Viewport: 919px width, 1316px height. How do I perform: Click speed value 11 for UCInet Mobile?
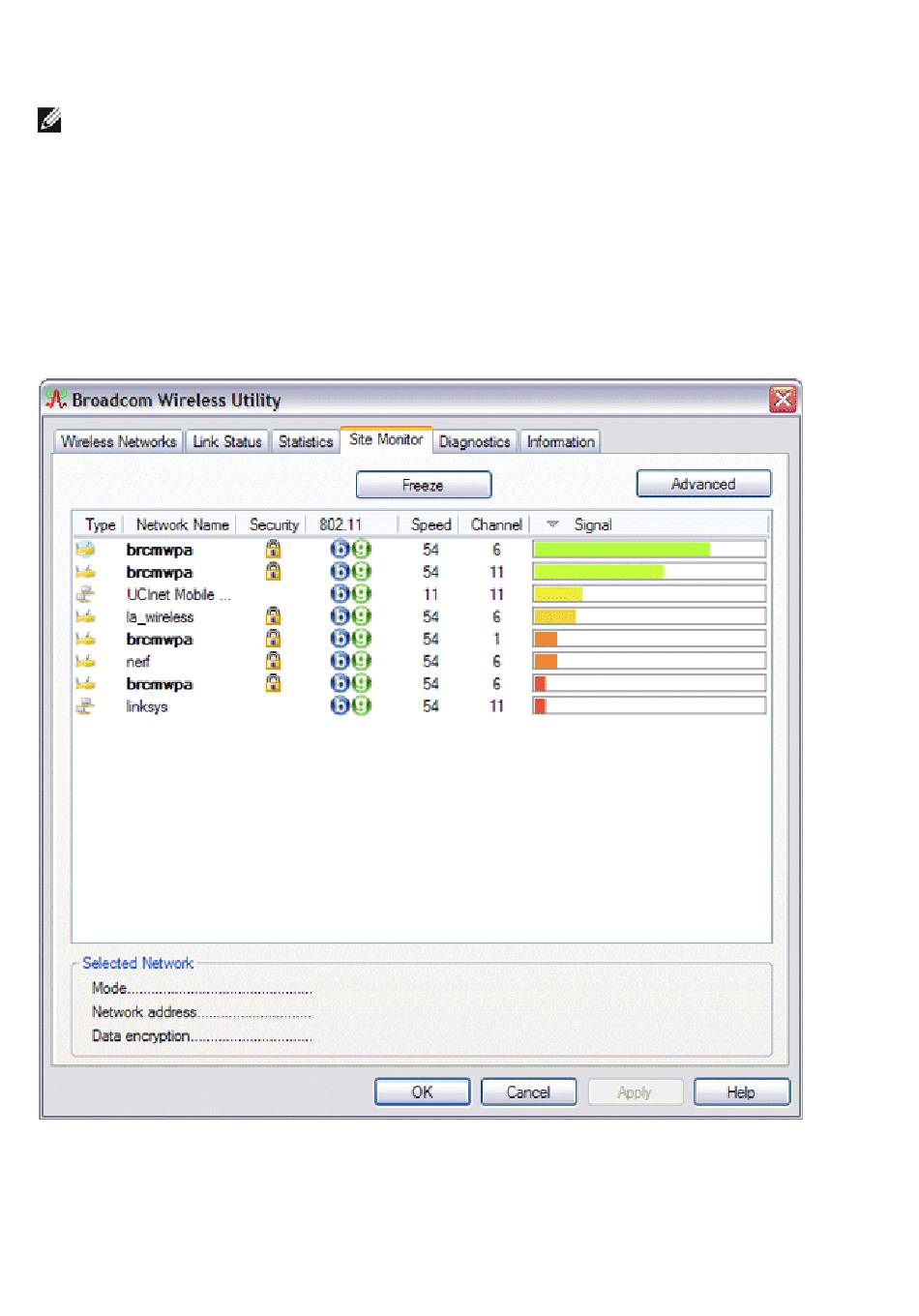pos(430,594)
